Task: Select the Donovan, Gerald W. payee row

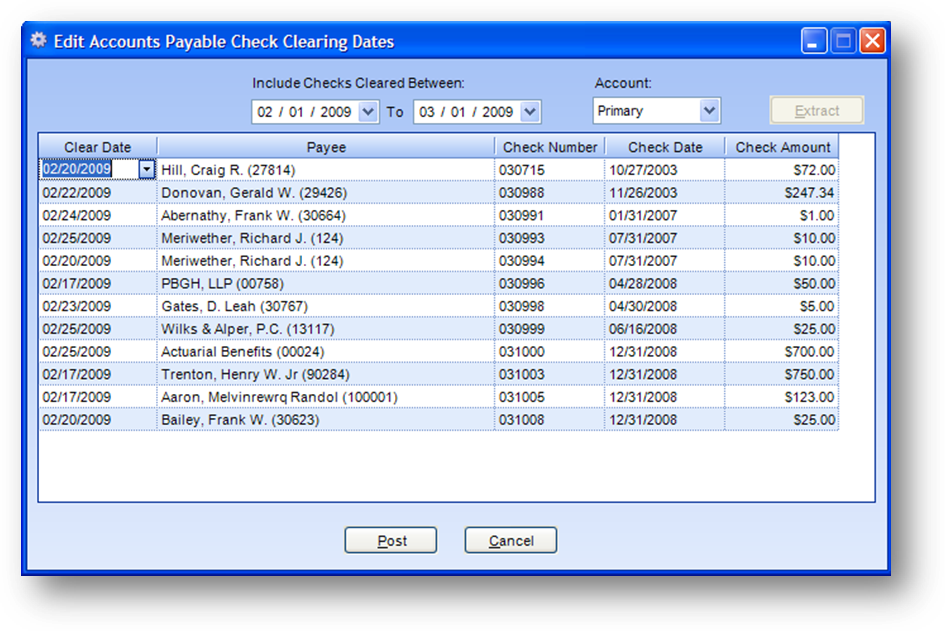Action: [x=325, y=192]
